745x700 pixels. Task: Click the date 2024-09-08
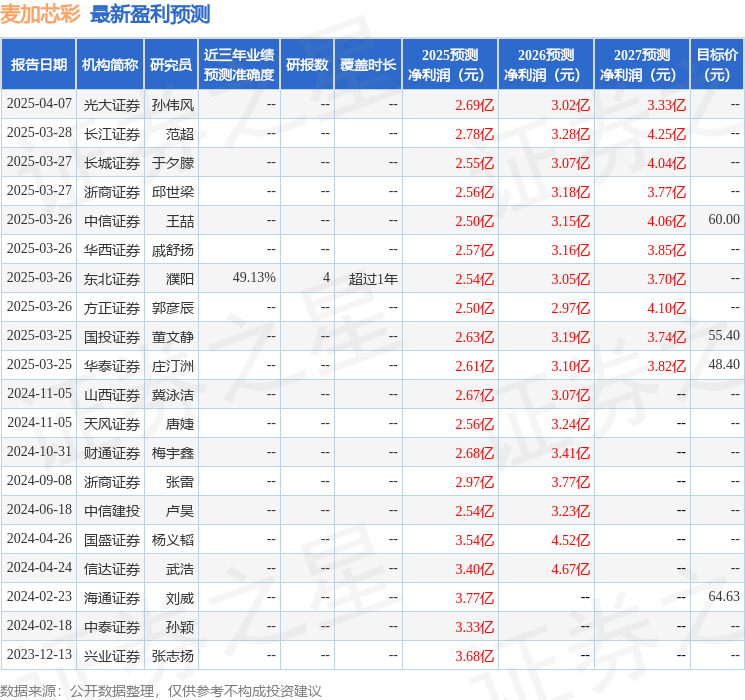(x=39, y=480)
